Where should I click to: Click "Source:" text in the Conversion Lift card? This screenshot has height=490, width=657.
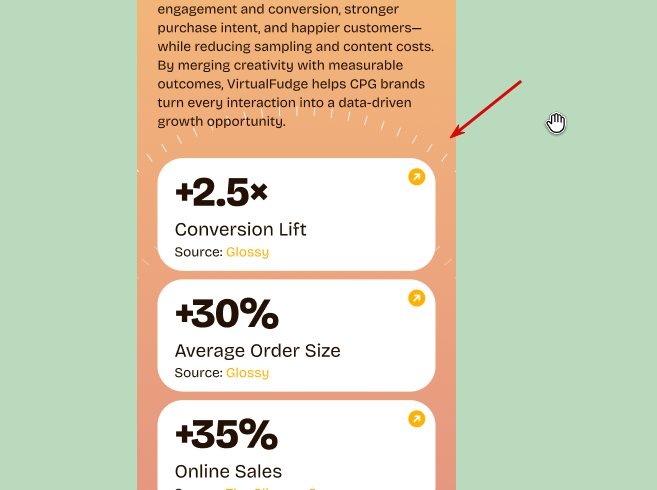coord(199,252)
